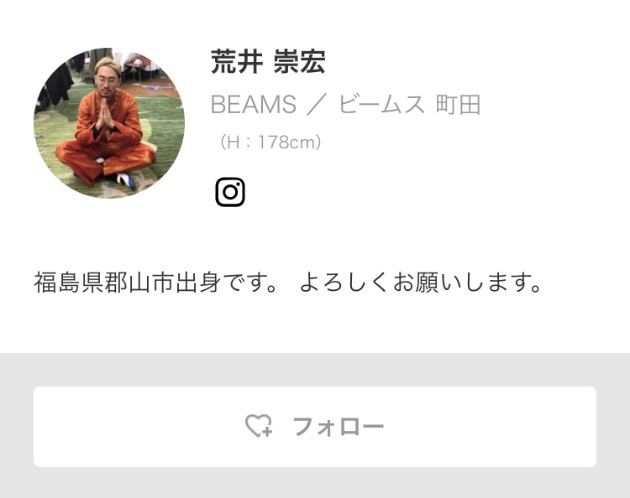The image size is (630, 498).
Task: Click the フォロー label text
Action: pyautogui.click(x=338, y=426)
